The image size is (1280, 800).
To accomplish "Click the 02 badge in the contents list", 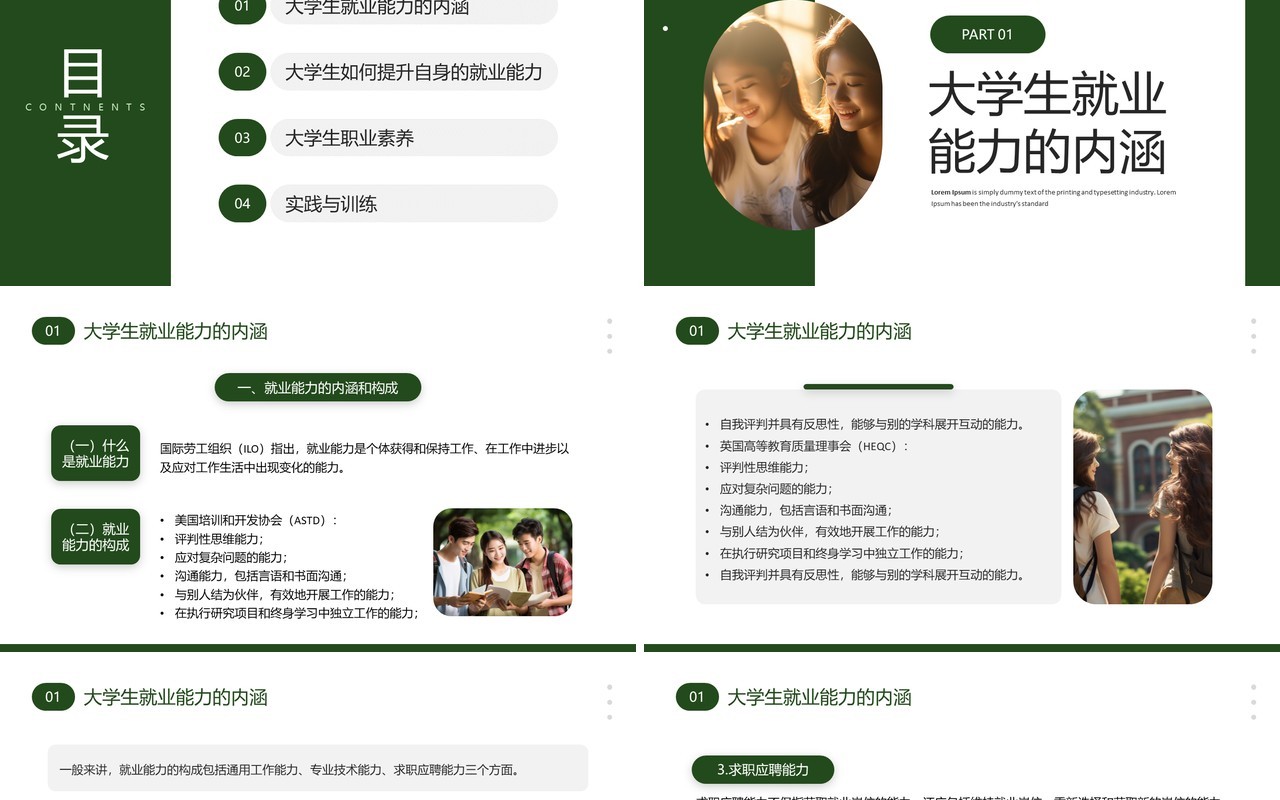I will (x=242, y=72).
